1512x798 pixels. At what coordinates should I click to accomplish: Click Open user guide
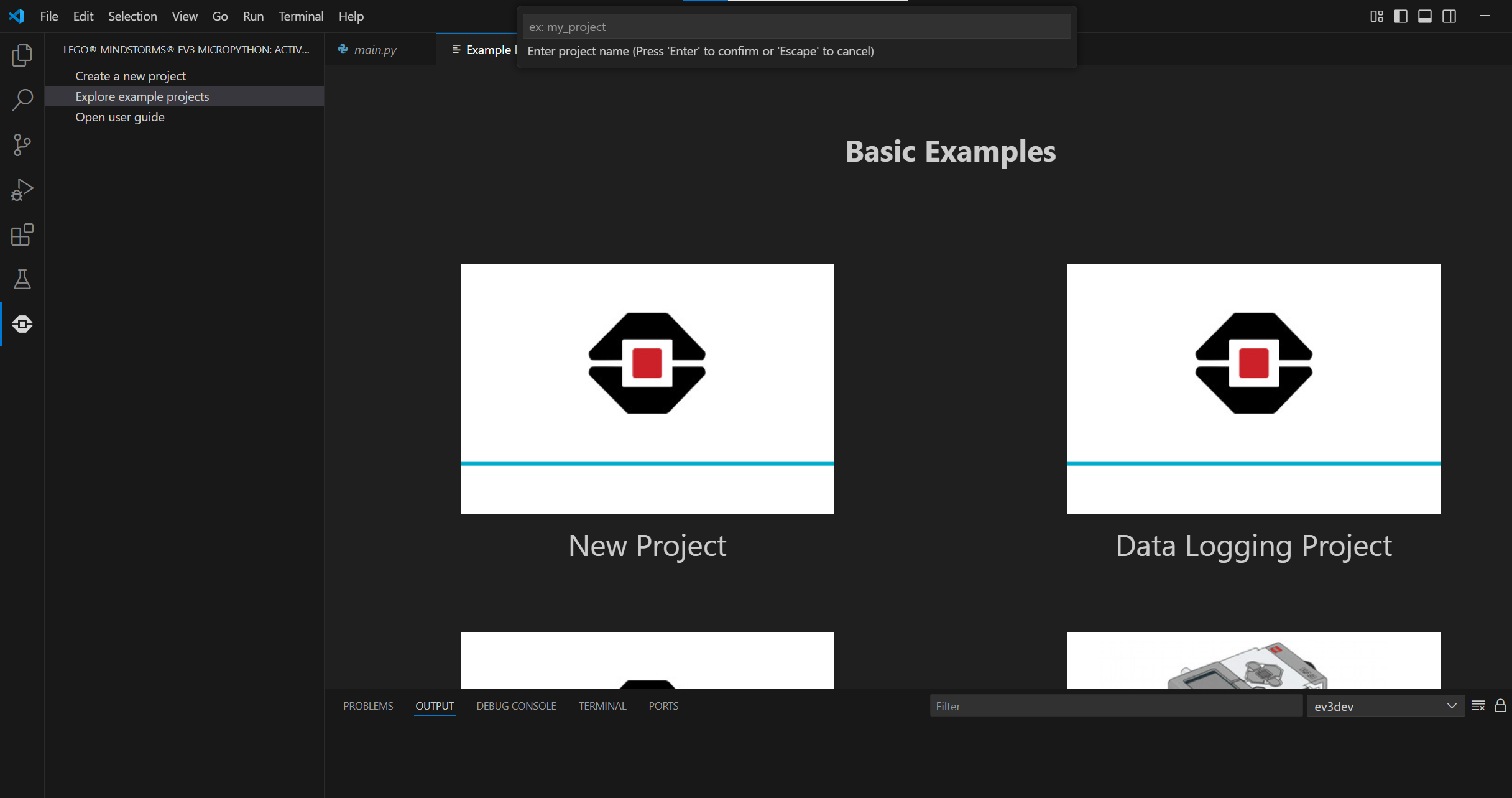(x=120, y=117)
